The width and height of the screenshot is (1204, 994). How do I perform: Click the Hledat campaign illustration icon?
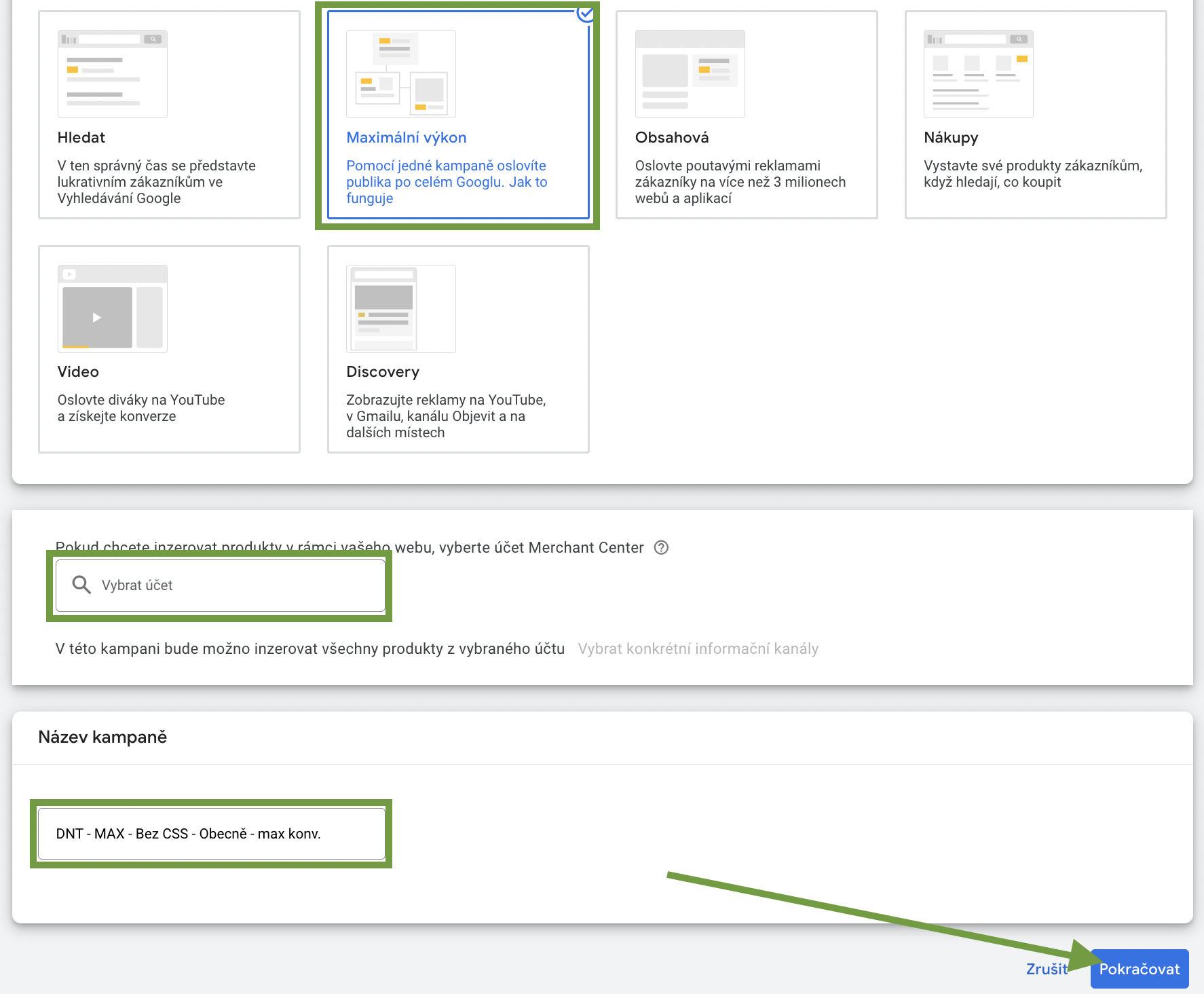112,74
